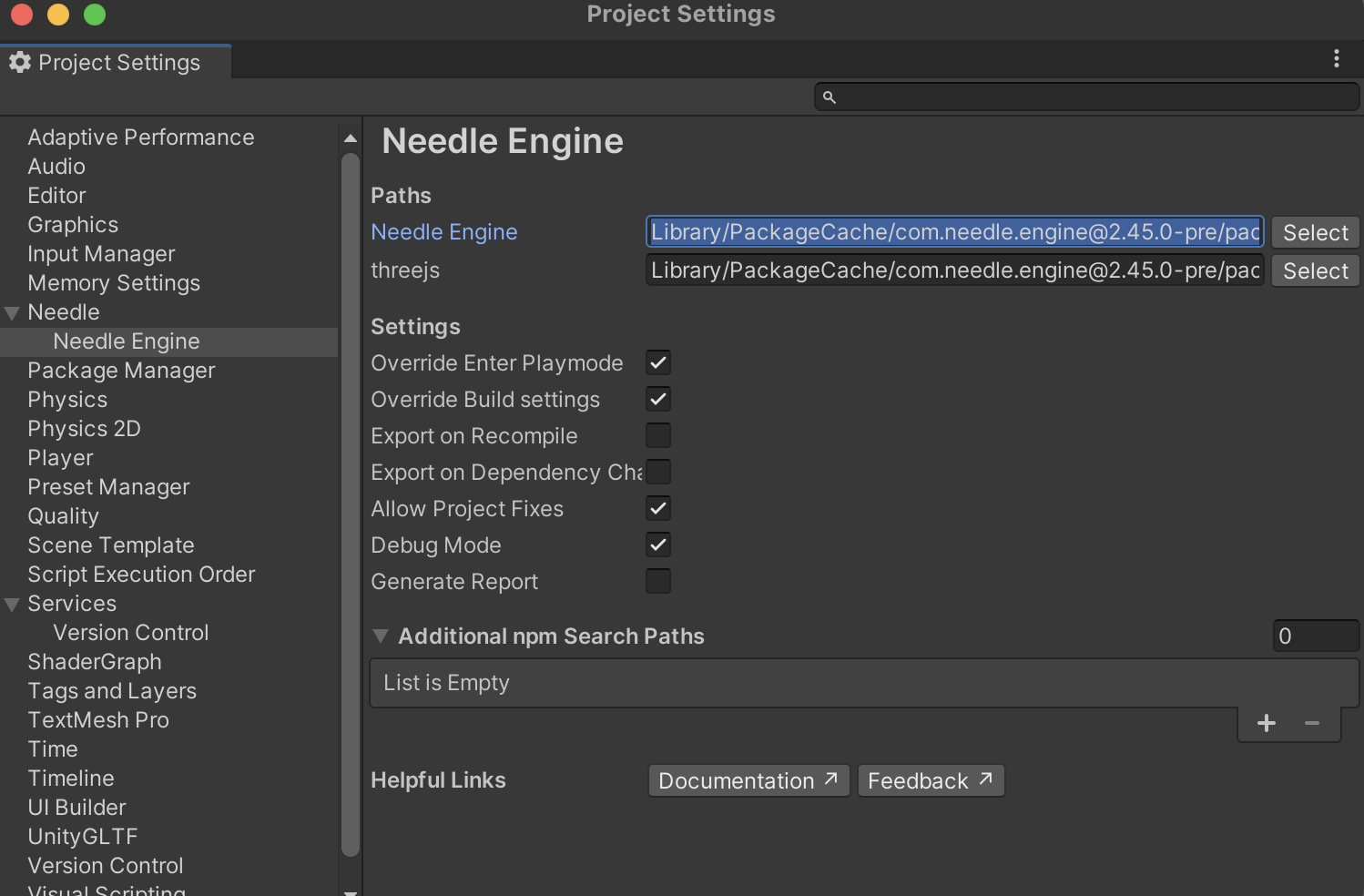
Task: Click the up arrow on the sidebar scrollbar
Action: [x=350, y=137]
